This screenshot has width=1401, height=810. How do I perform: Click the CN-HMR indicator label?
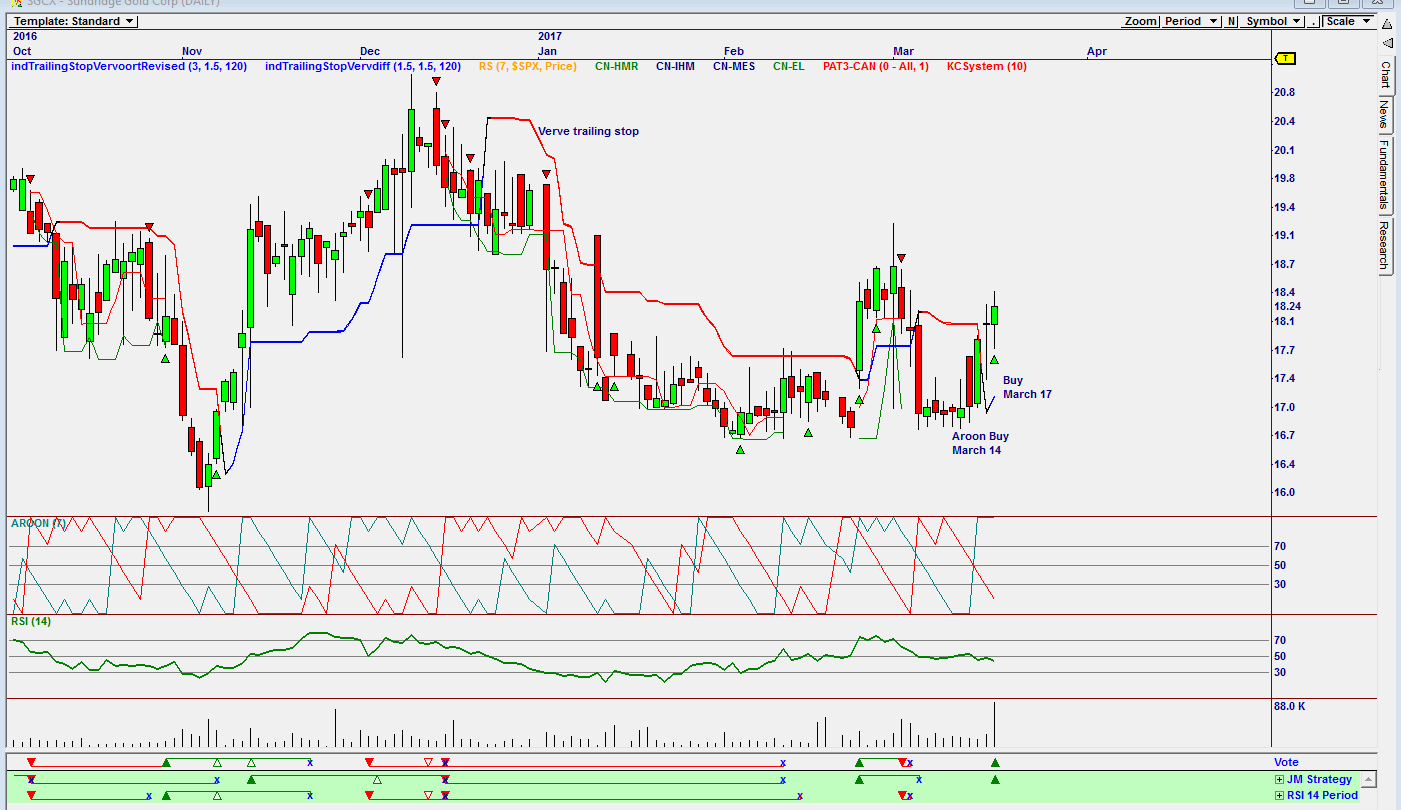click(617, 67)
